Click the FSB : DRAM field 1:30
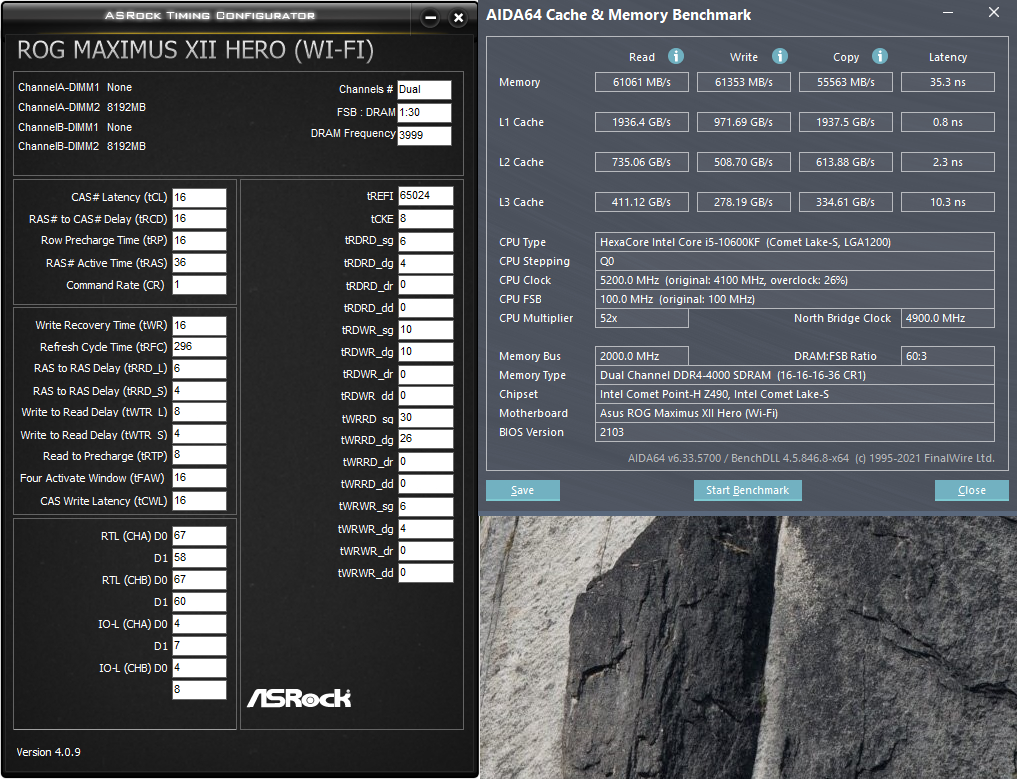This screenshot has height=779, width=1017. [424, 112]
